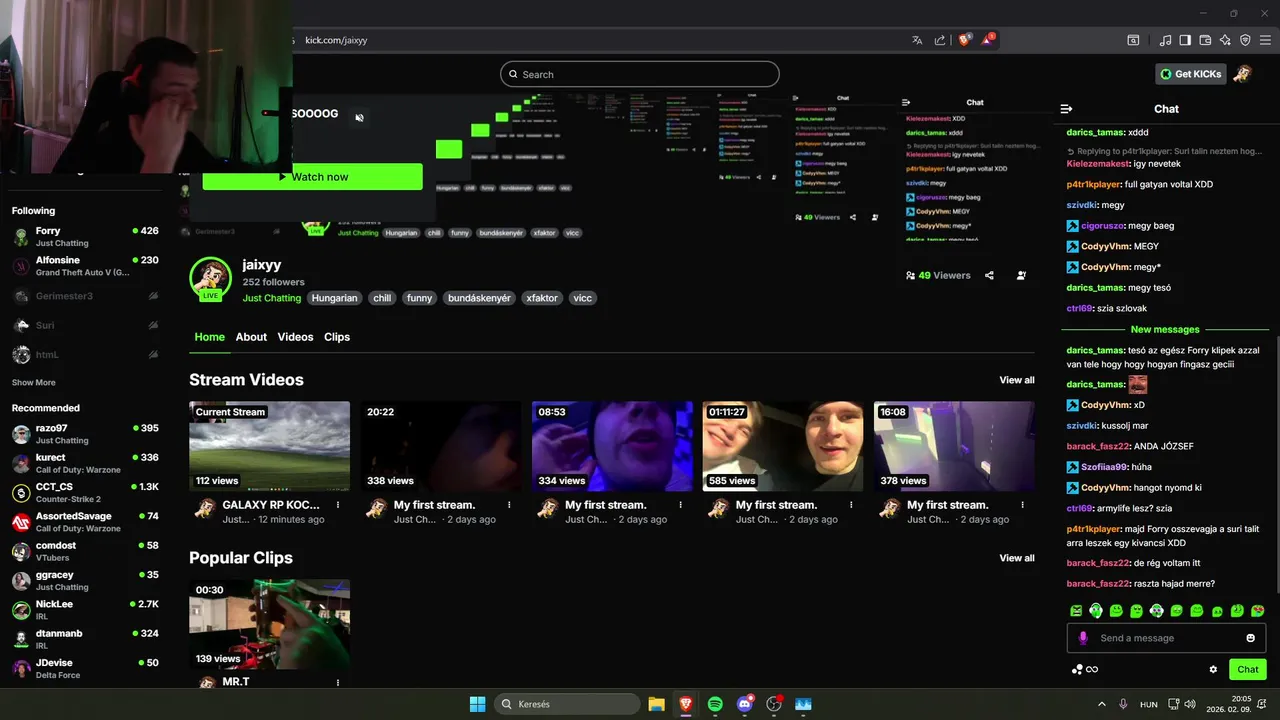Click the jaixyy channel avatar
Viewport: 1280px width, 720px height.
click(x=211, y=279)
